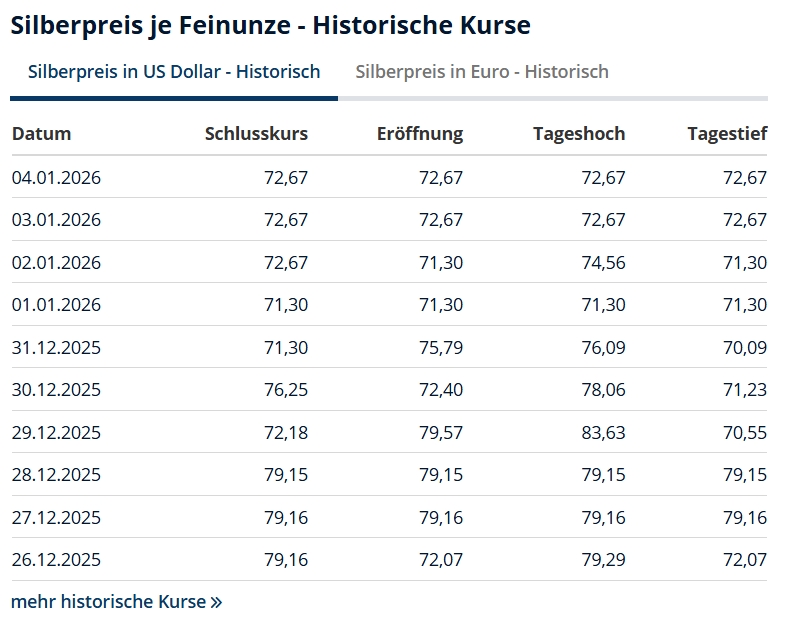Open the Silberpreis in Euro - Historisch tab

pos(482,72)
